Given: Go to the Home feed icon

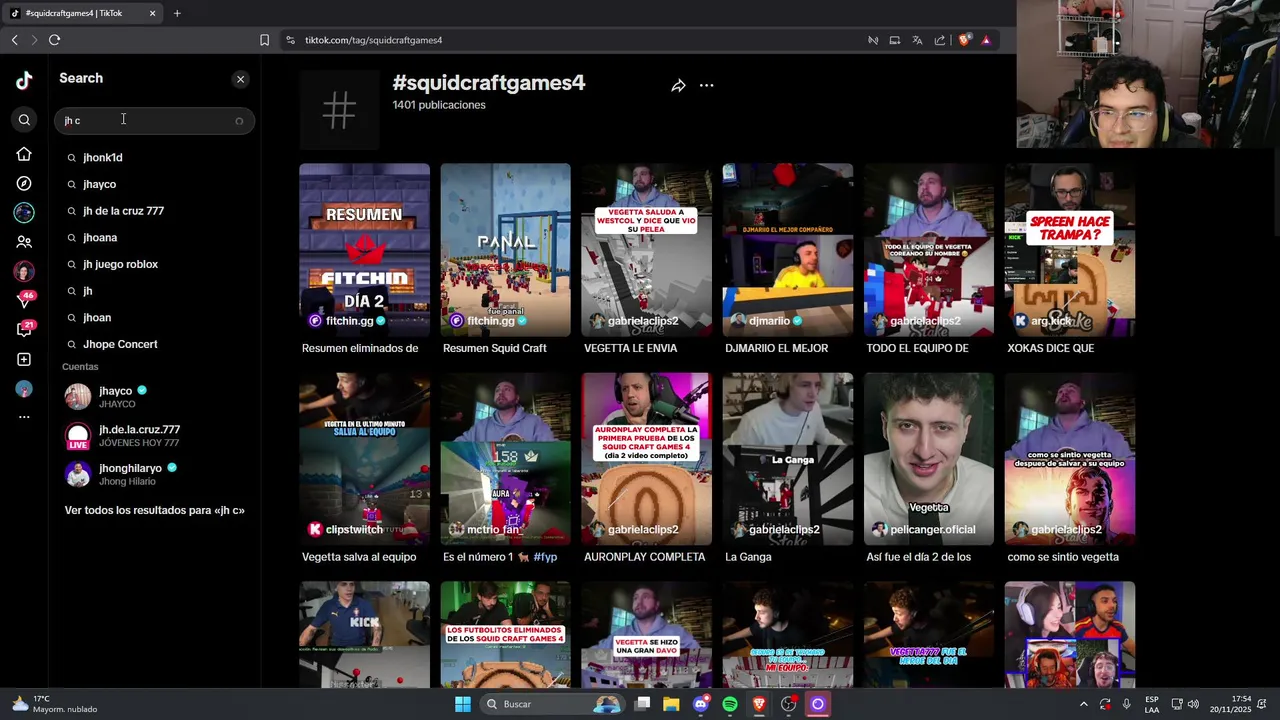Looking at the screenshot, I should click(x=24, y=154).
